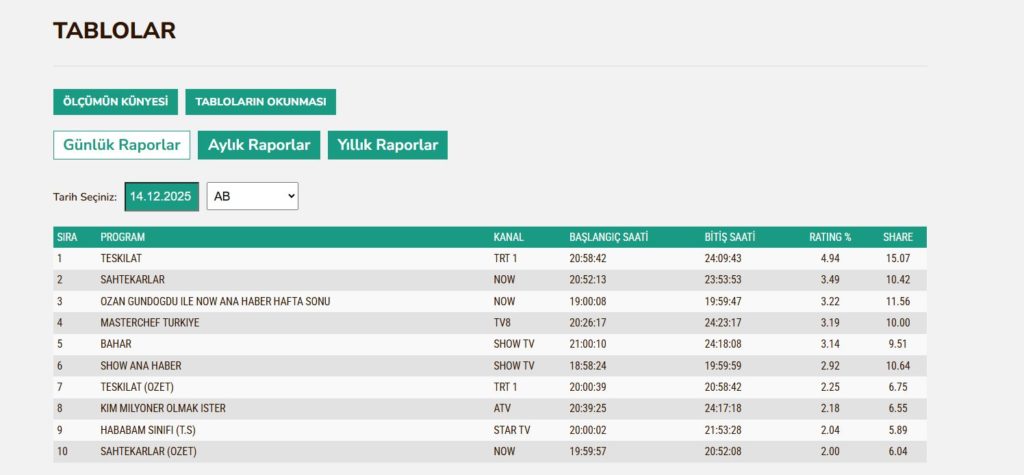Click the BAHAR program entry
Viewport: 1024px width, 475px height.
point(116,344)
